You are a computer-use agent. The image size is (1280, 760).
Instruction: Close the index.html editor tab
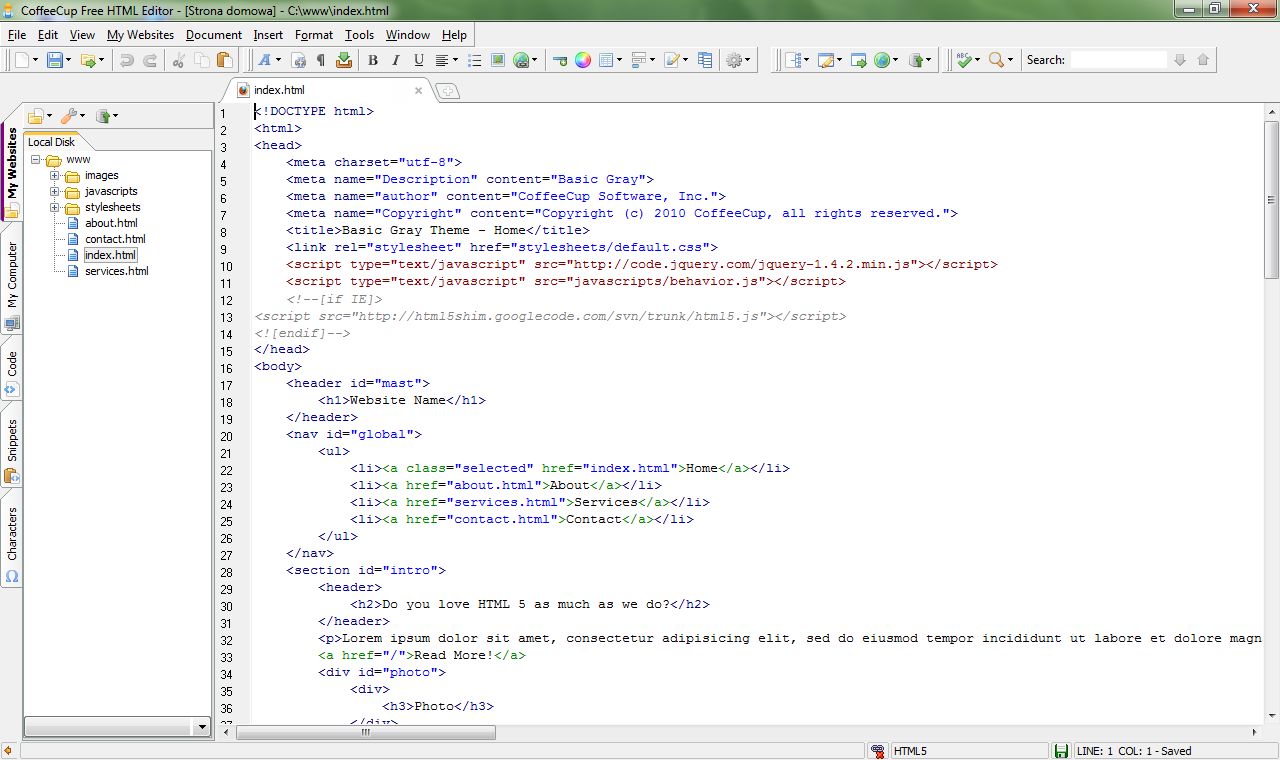coord(419,90)
